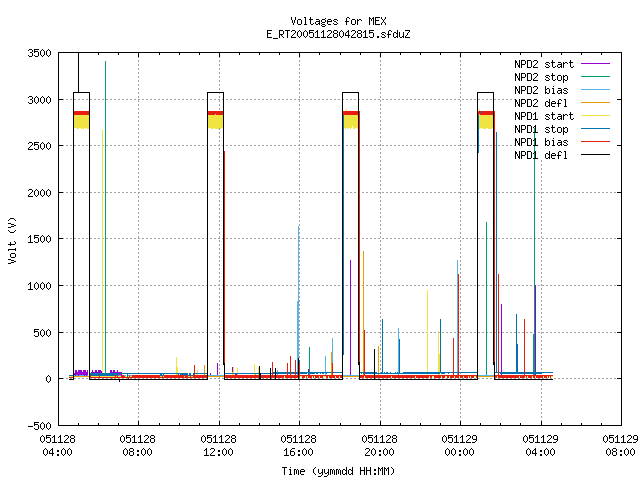Click the 'NPD1 bias' legend label

pos(541,142)
